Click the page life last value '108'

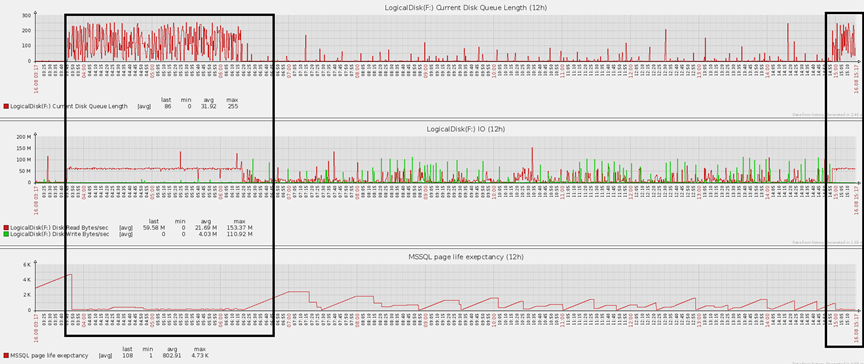pyautogui.click(x=128, y=356)
